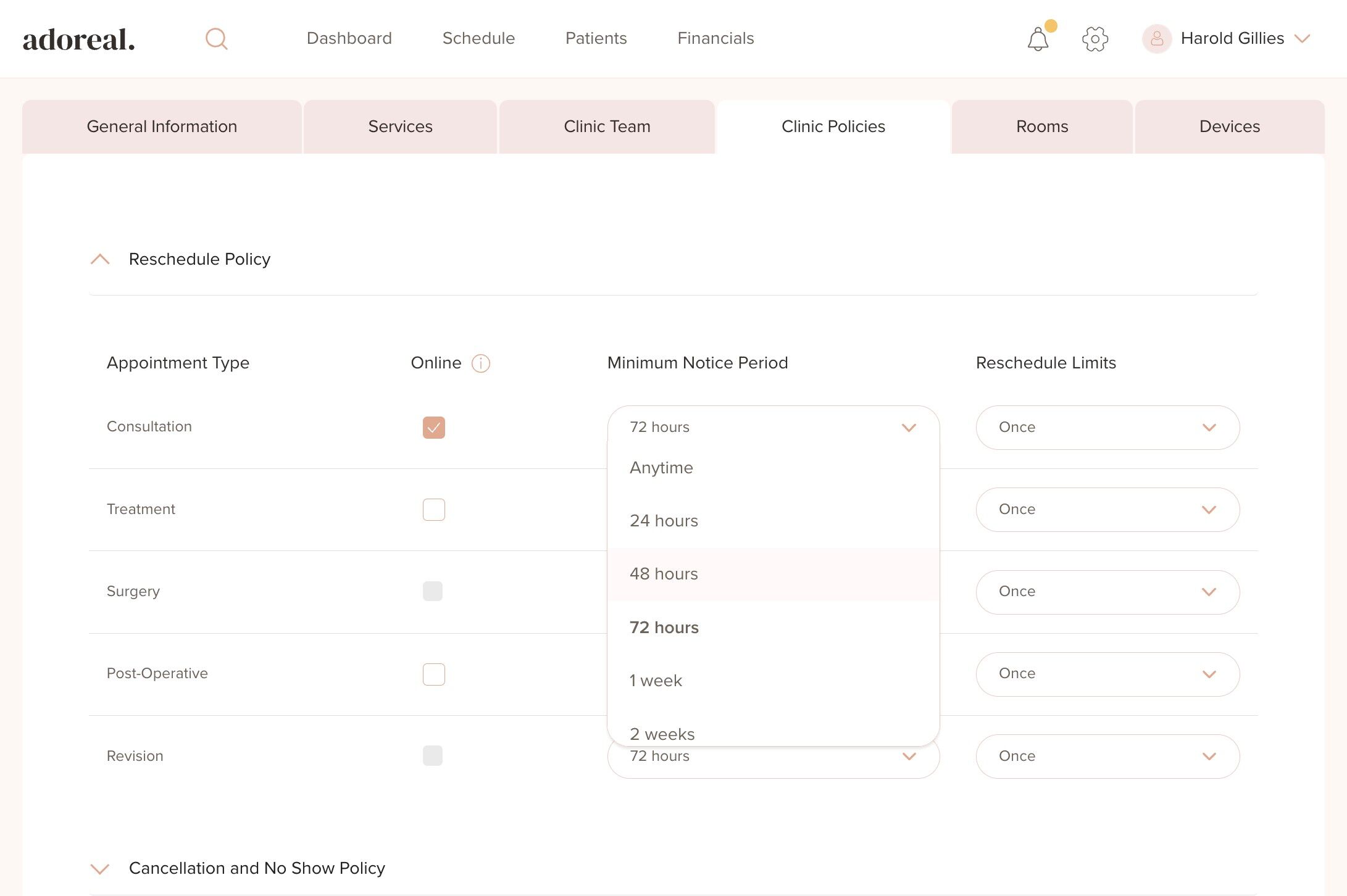Enable Online for Treatment

coord(433,510)
